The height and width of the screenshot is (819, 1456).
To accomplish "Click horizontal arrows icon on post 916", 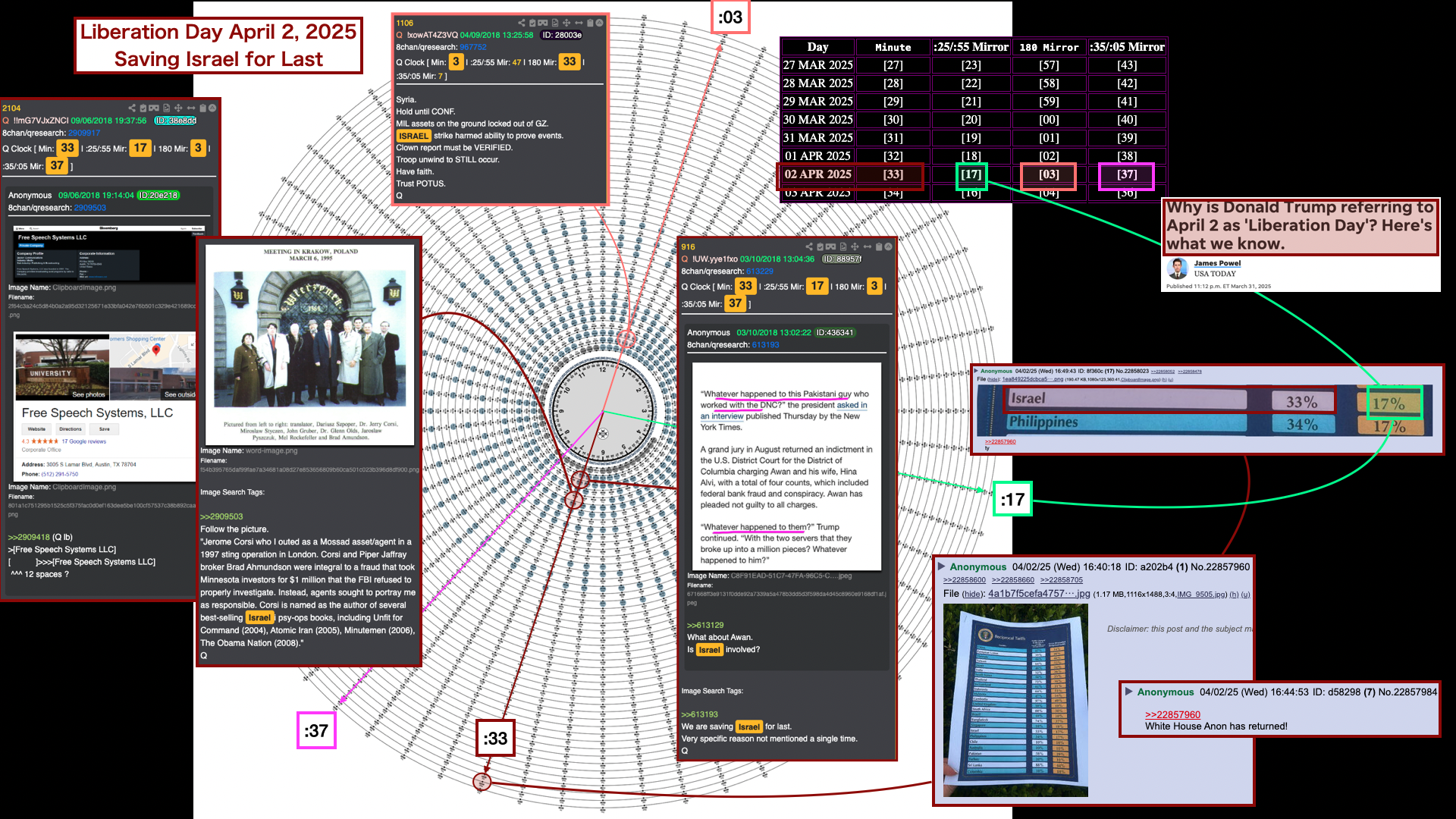I will (867, 247).
